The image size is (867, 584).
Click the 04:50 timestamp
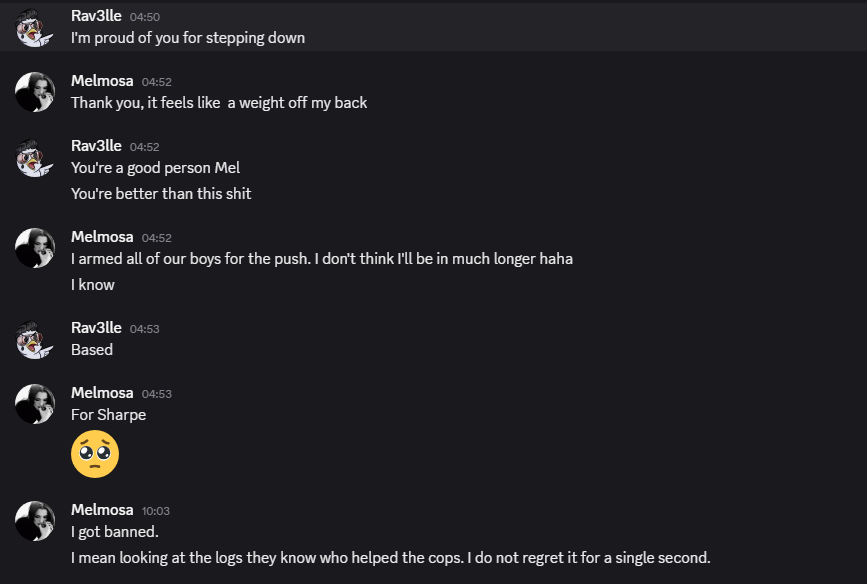pos(145,17)
